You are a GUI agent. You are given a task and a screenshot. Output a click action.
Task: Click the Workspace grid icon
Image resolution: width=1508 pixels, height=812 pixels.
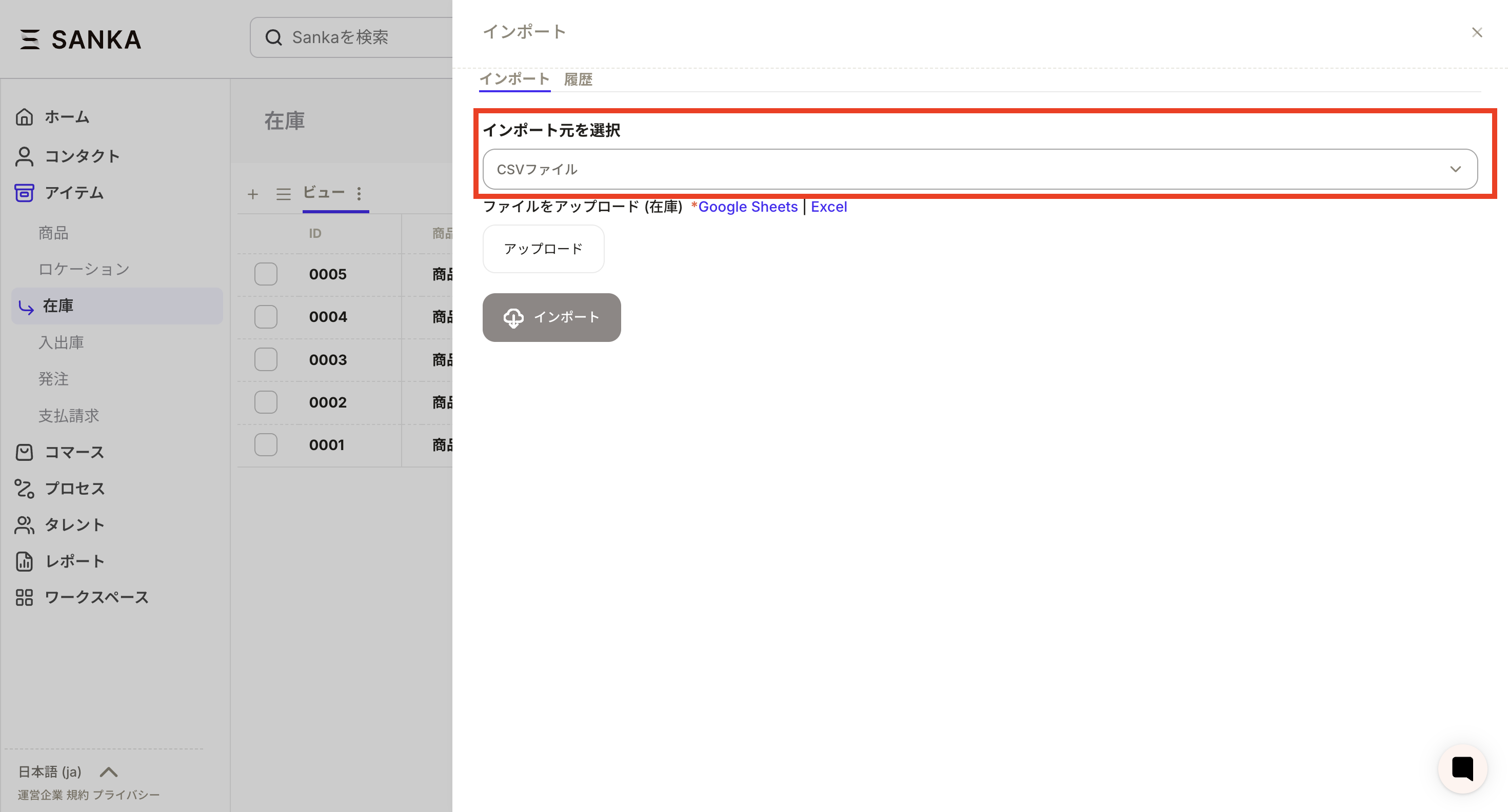[24, 597]
